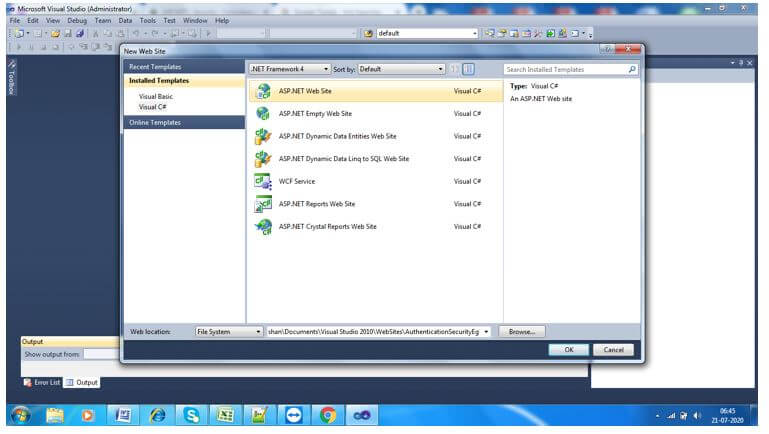769x434 pixels.
Task: Open Internet Explorer from the taskbar
Action: [157, 415]
